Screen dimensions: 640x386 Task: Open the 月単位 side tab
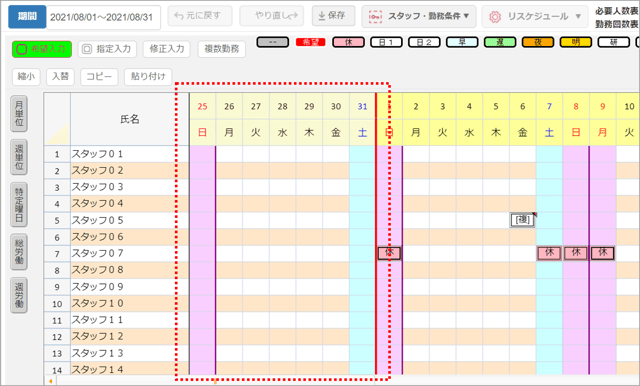click(19, 114)
